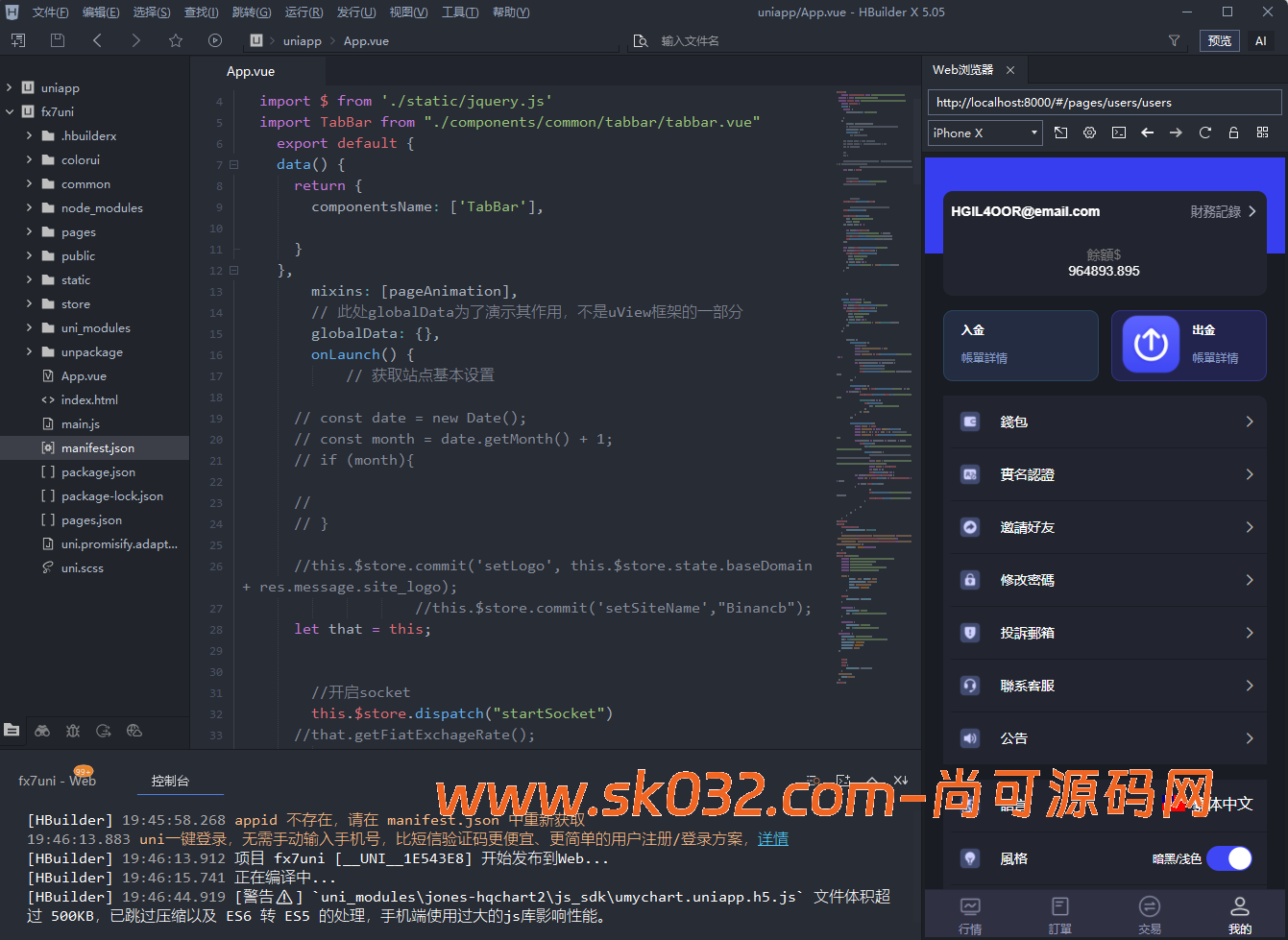The width and height of the screenshot is (1288, 940).
Task: Select the fx7uni - Web console tab
Action: pos(58,781)
